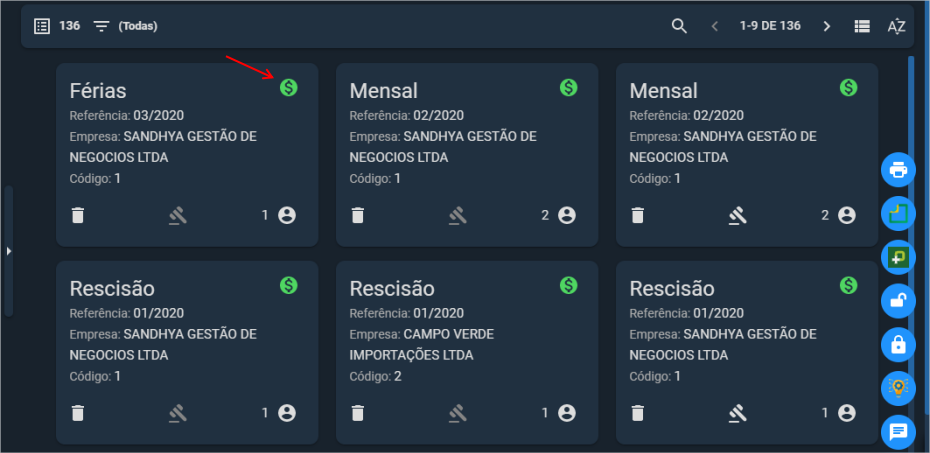
Task: Click the open padlock unlock button
Action: coord(899,301)
